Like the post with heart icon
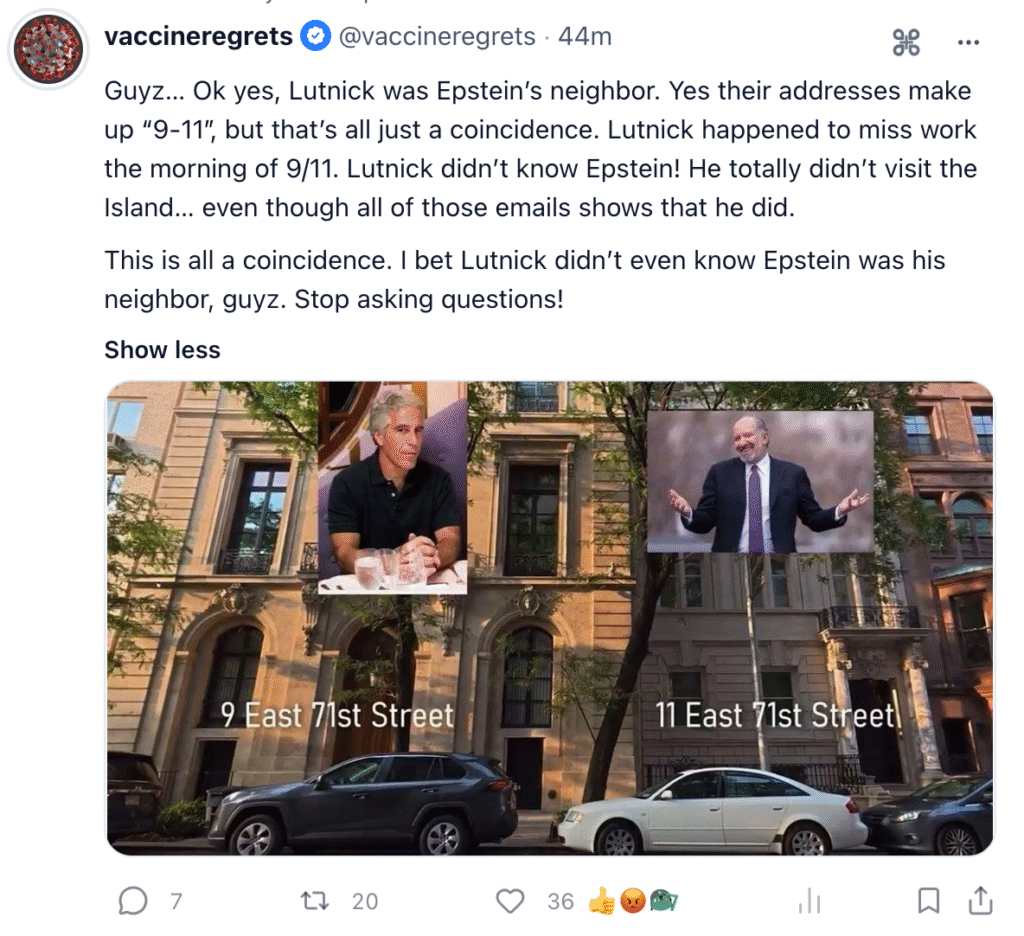 tap(510, 901)
